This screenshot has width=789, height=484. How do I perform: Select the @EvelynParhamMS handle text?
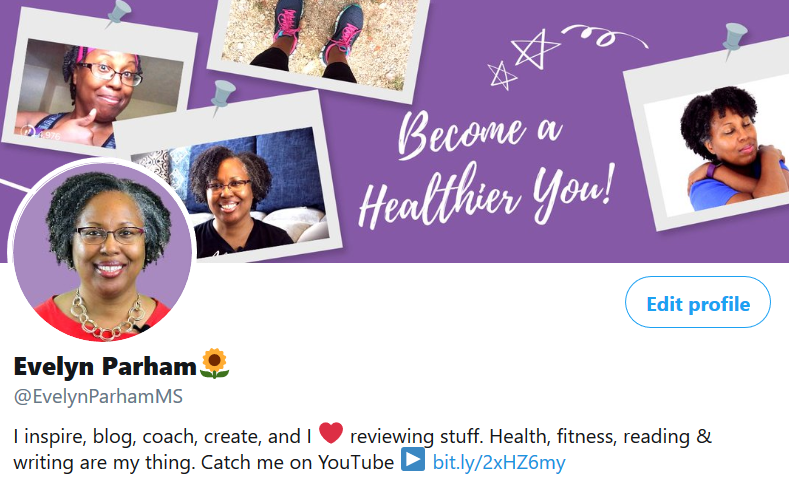click(x=98, y=397)
